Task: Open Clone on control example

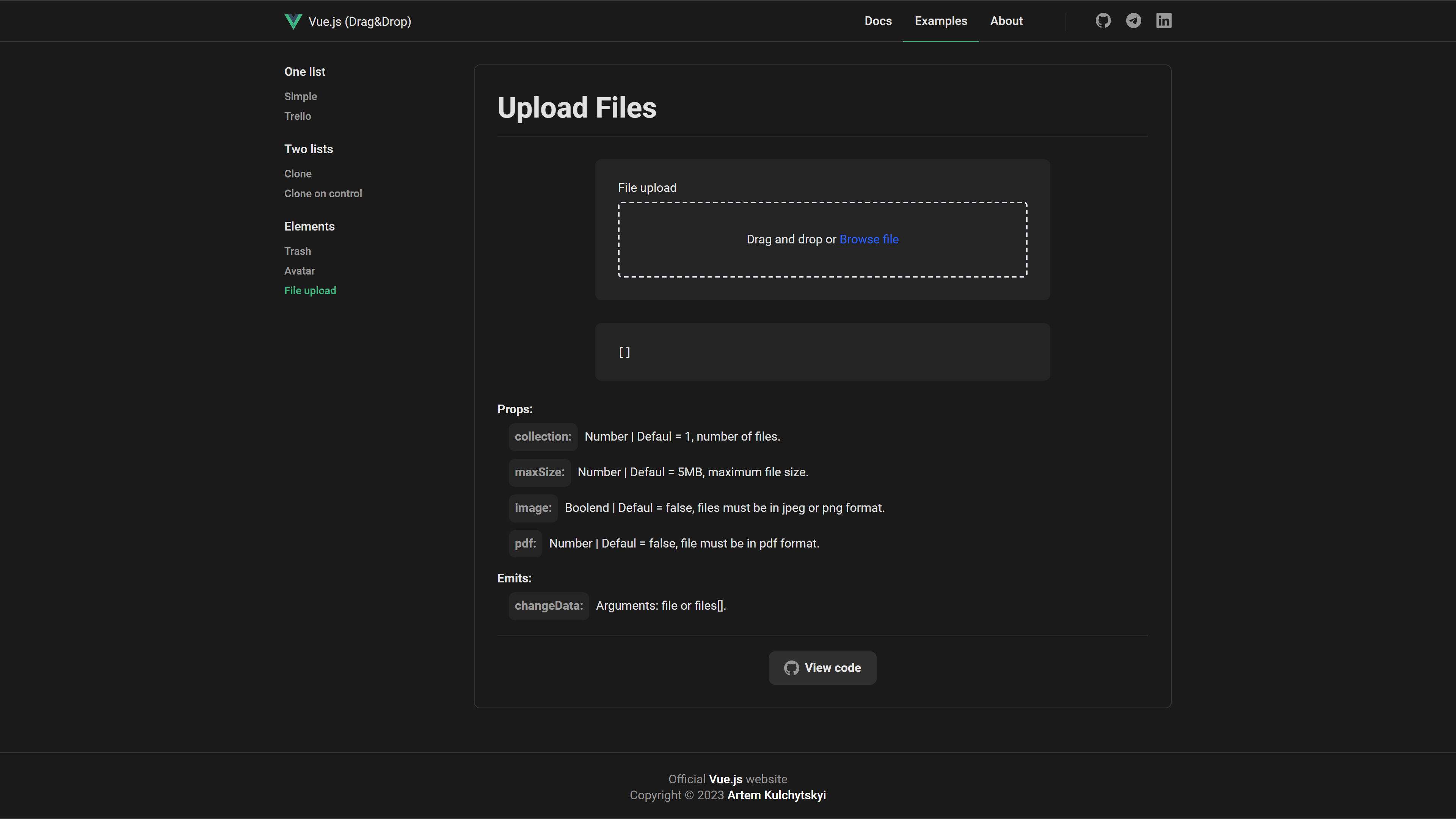Action: click(323, 194)
